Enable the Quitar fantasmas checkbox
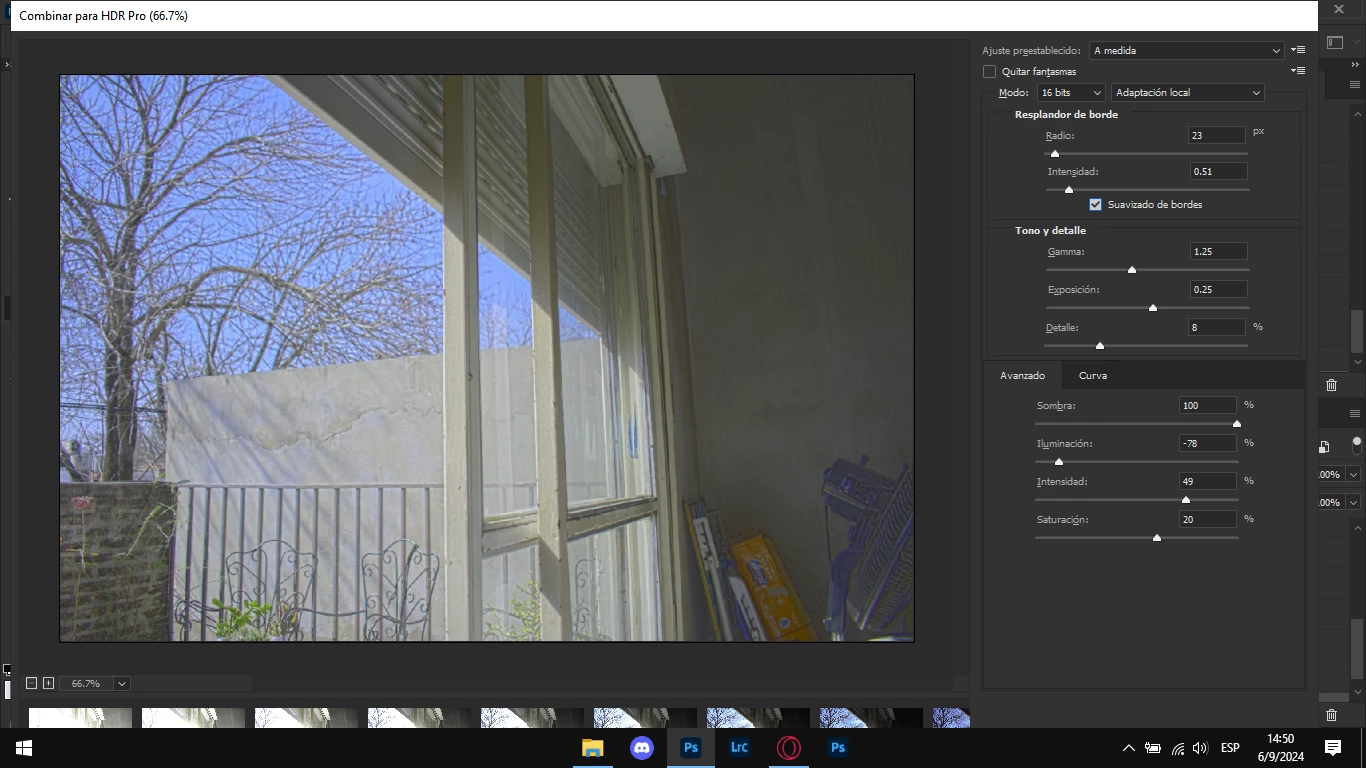 point(990,72)
